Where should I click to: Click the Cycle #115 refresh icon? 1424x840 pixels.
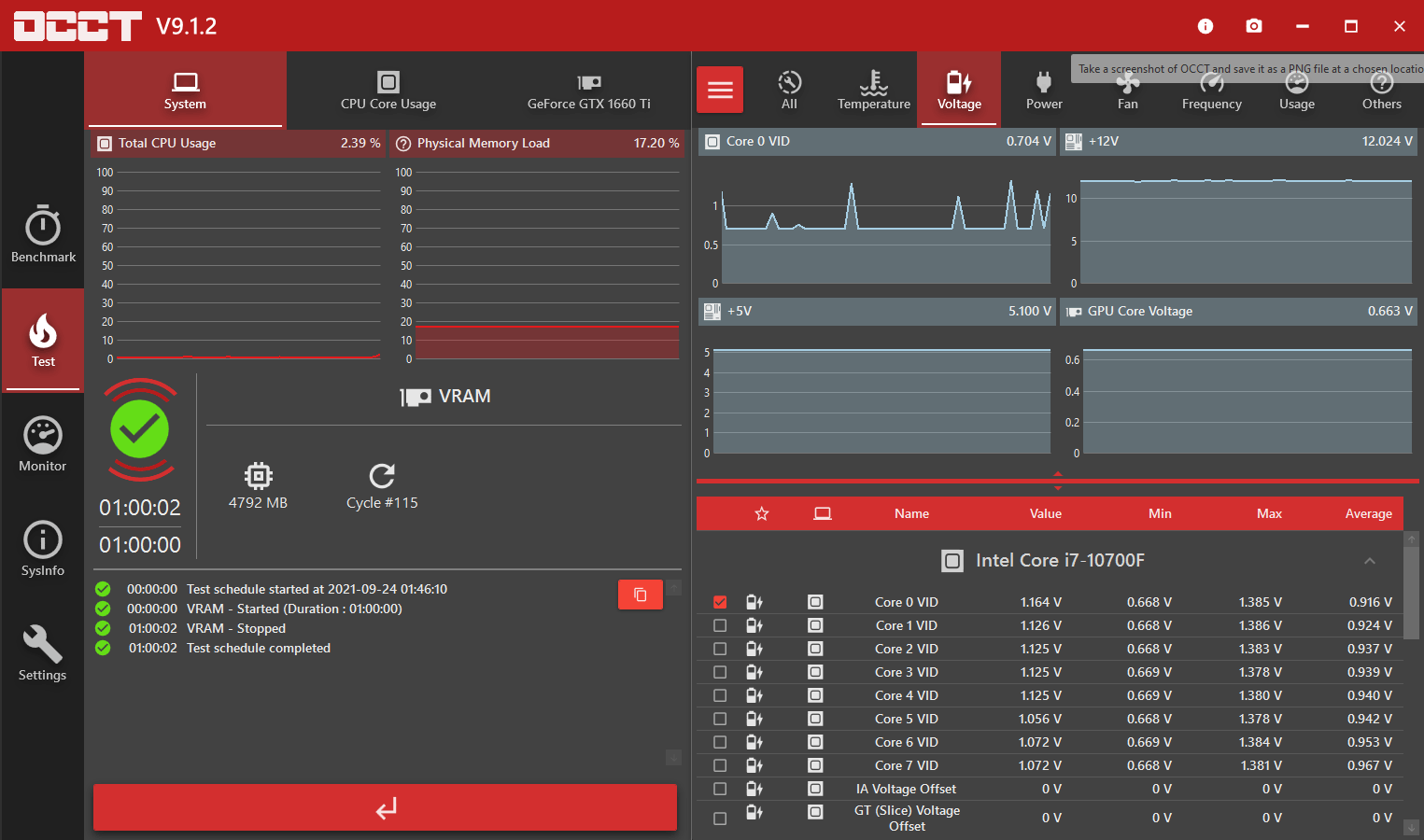382,476
